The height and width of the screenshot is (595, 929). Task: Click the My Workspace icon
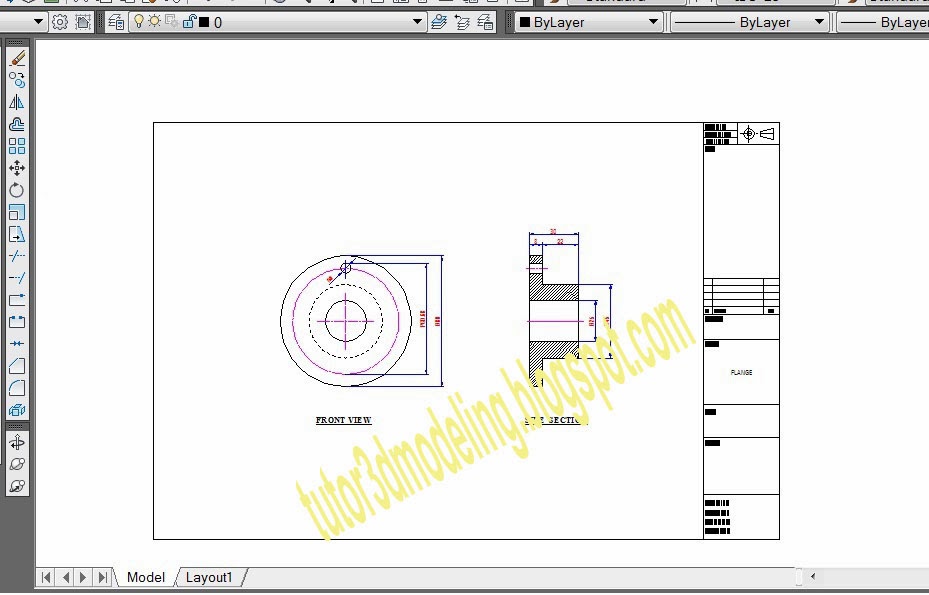83,23
